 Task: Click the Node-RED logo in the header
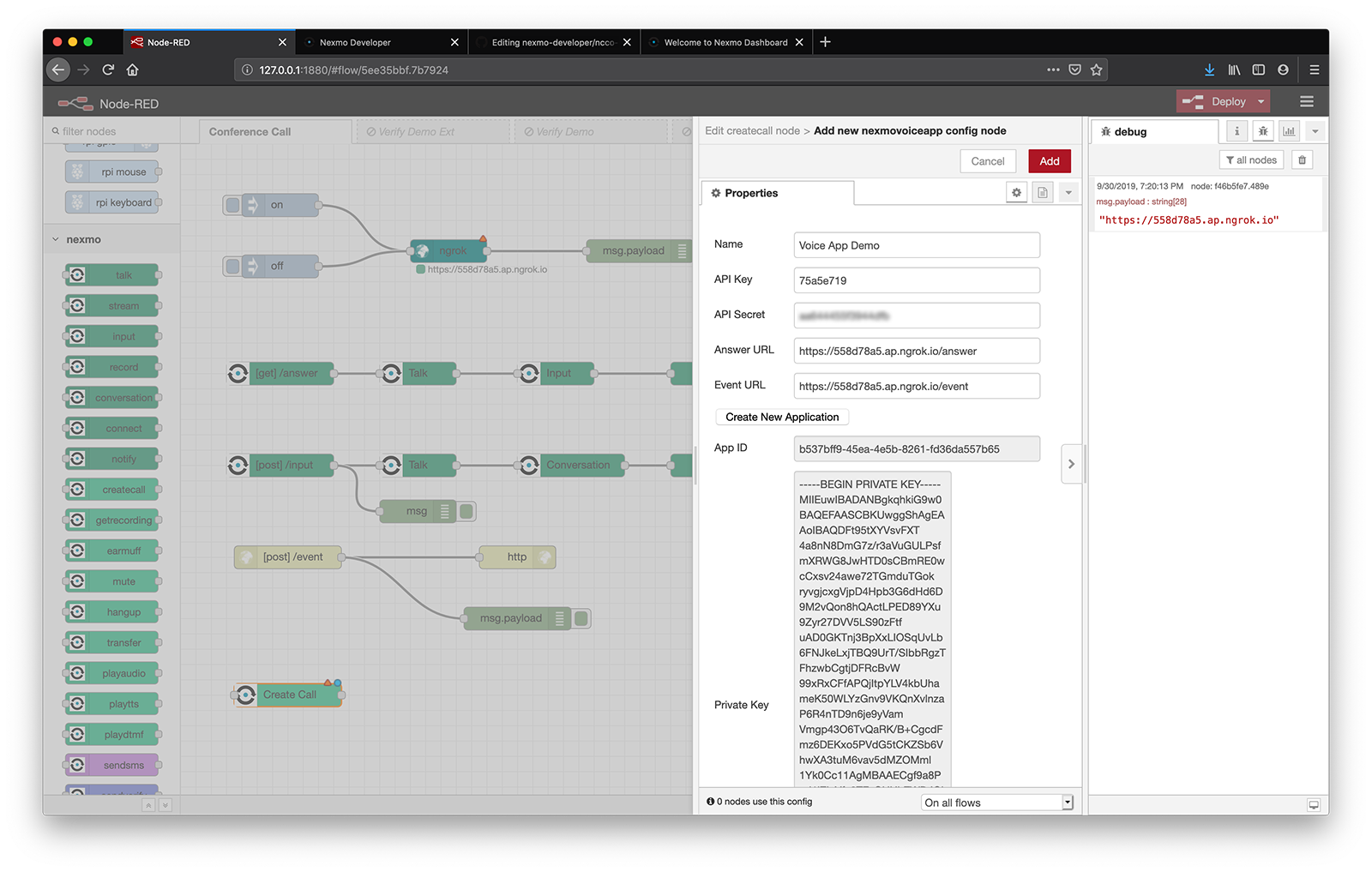pyautogui.click(x=75, y=104)
